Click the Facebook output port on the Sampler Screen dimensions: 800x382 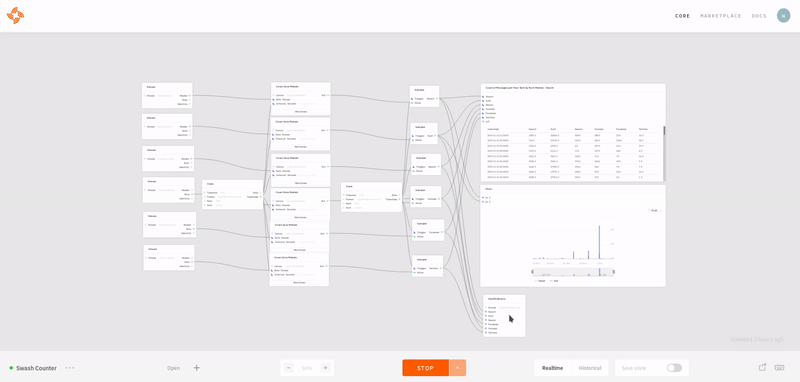click(x=441, y=232)
